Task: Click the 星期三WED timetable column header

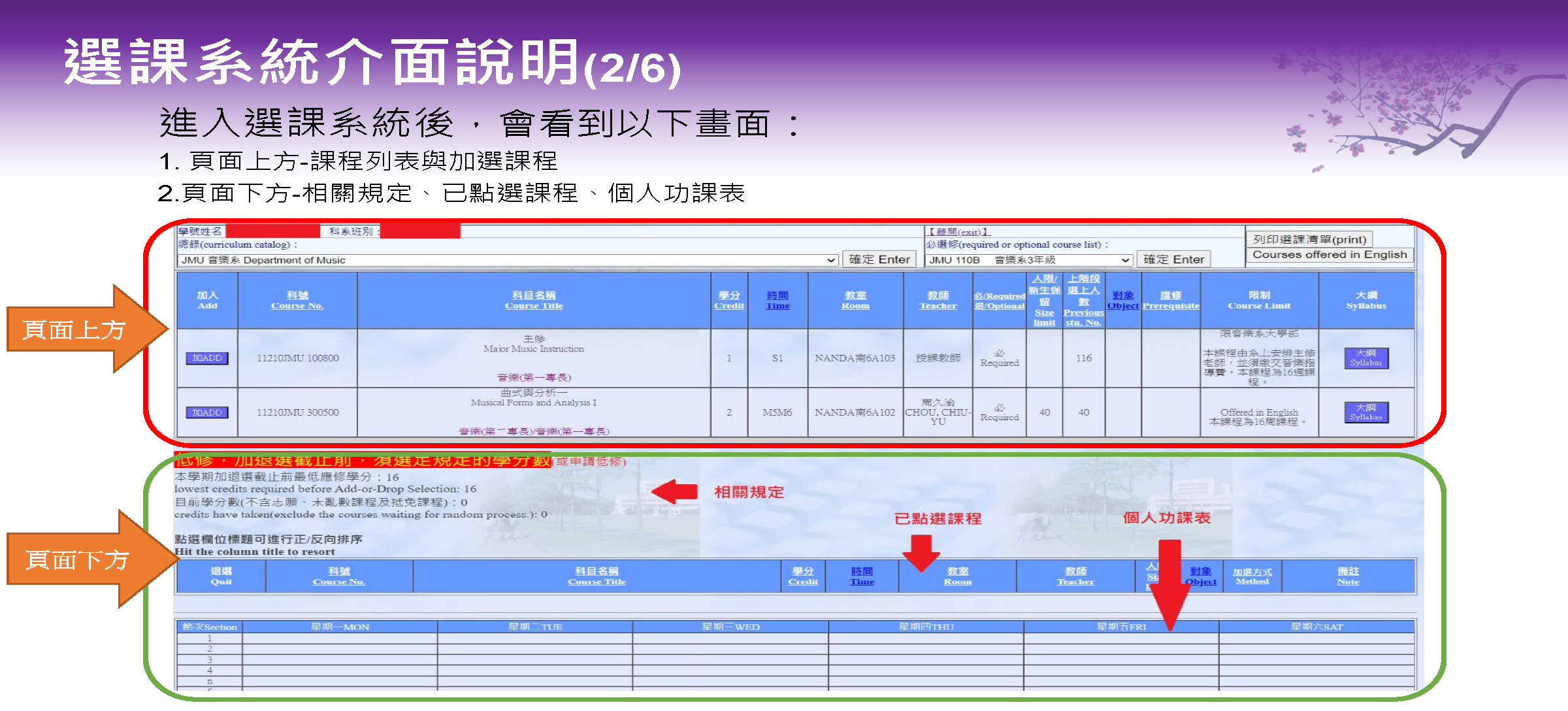Action: click(730, 627)
